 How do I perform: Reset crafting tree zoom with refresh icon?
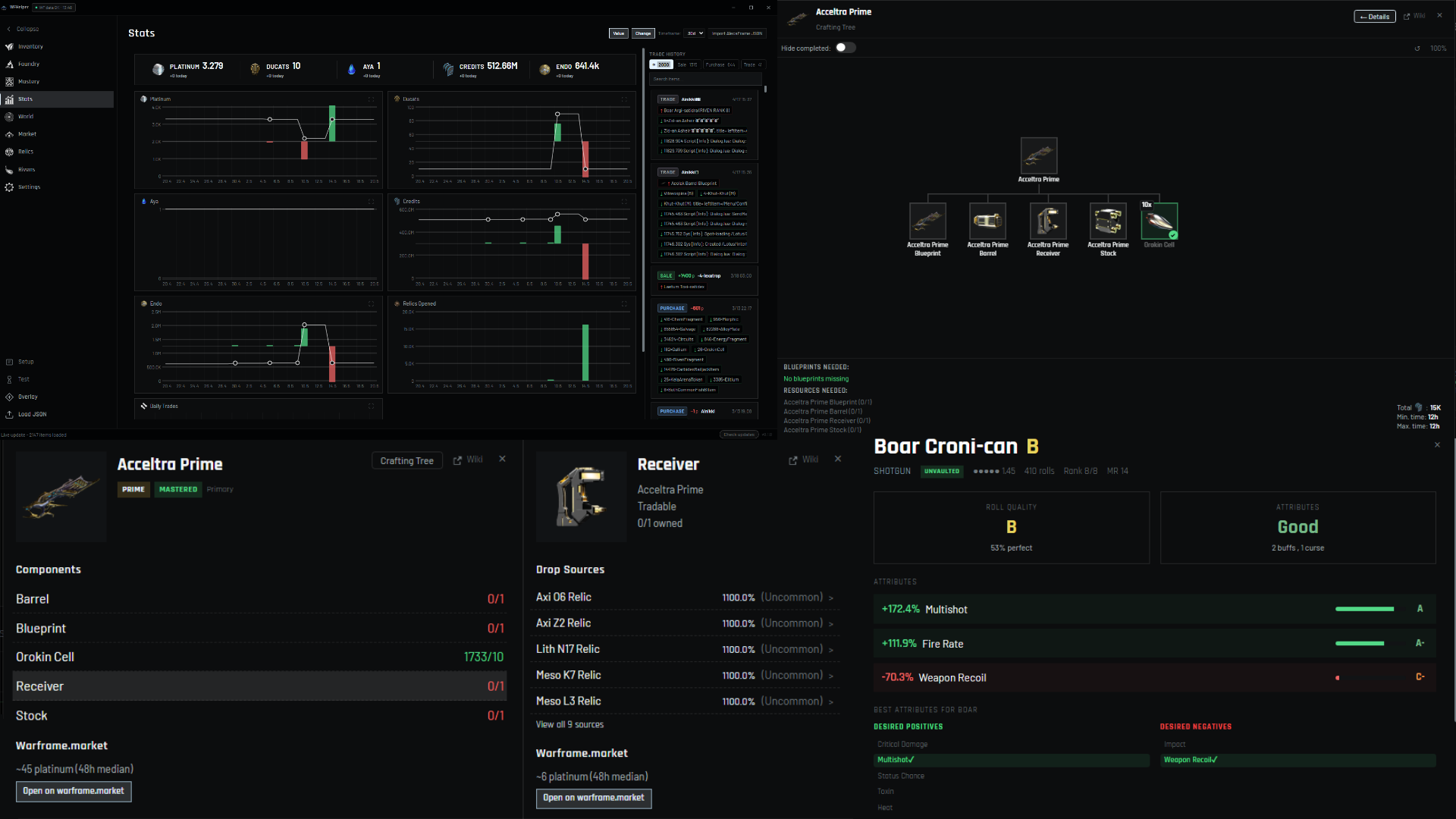pyautogui.click(x=1417, y=49)
